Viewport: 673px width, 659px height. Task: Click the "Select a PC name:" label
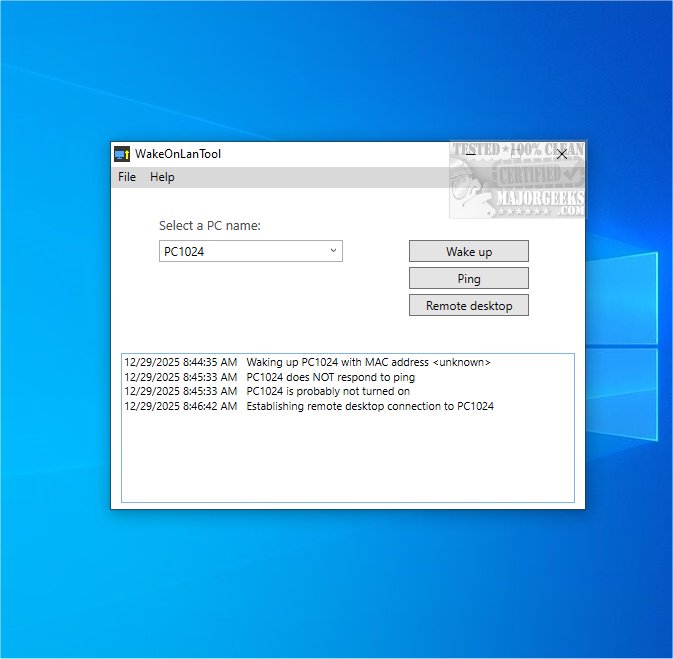pyautogui.click(x=209, y=226)
